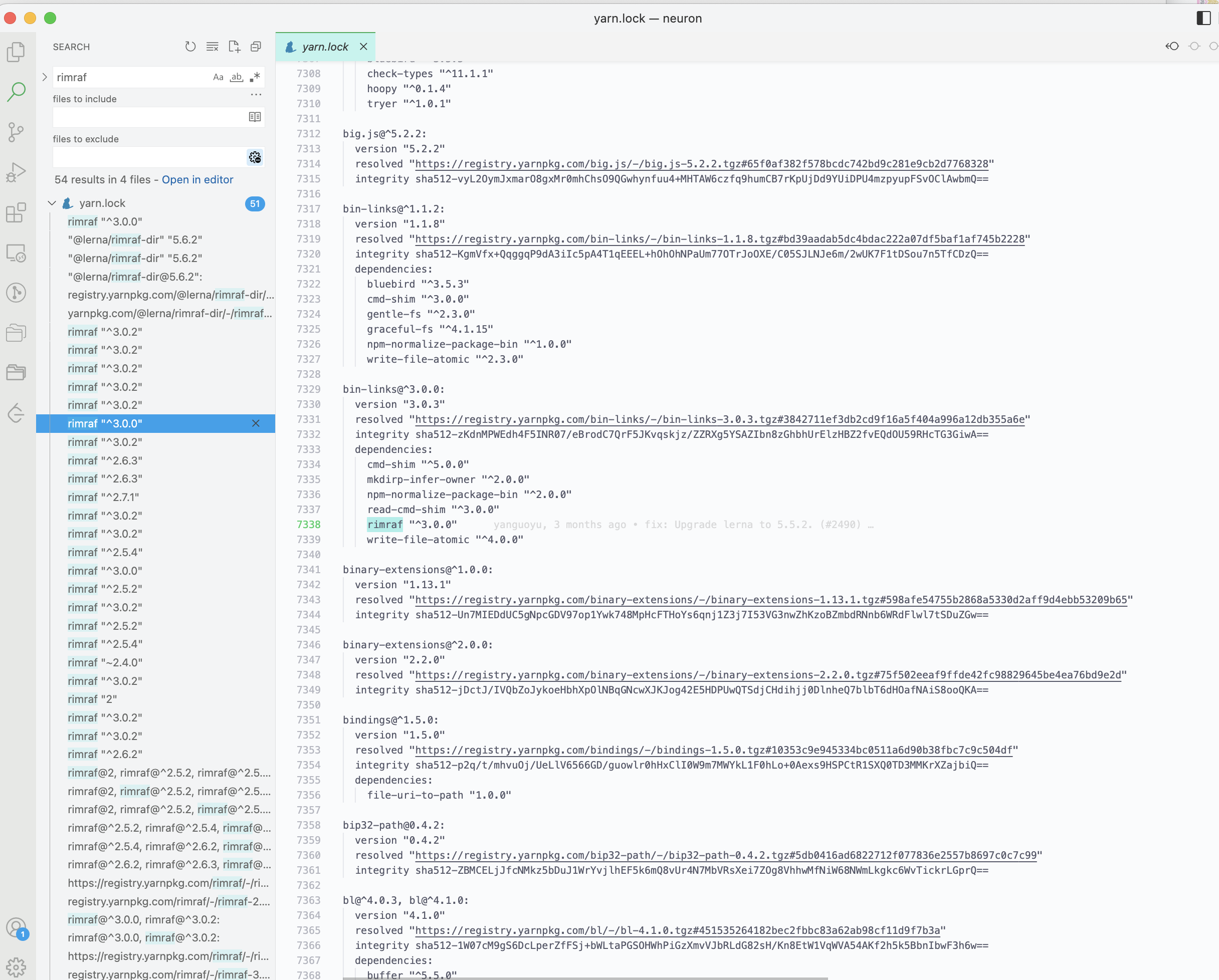Screen dimensions: 1219x980
Task: Open binary-extensions-1.13.1.tgz URL
Action: [771, 600]
